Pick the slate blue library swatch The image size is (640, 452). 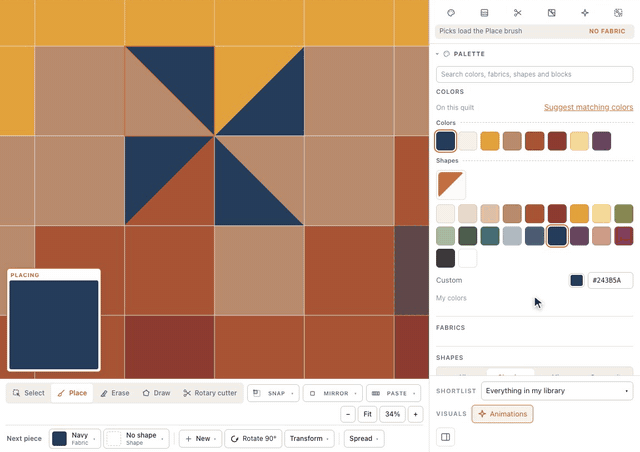tap(534, 236)
